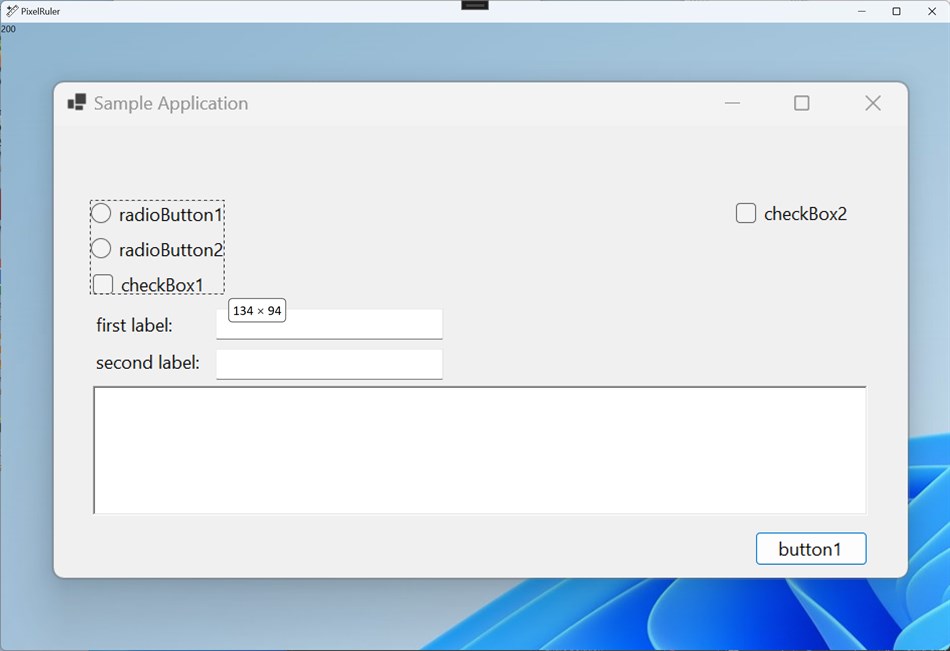Click the button1 button

(x=811, y=549)
